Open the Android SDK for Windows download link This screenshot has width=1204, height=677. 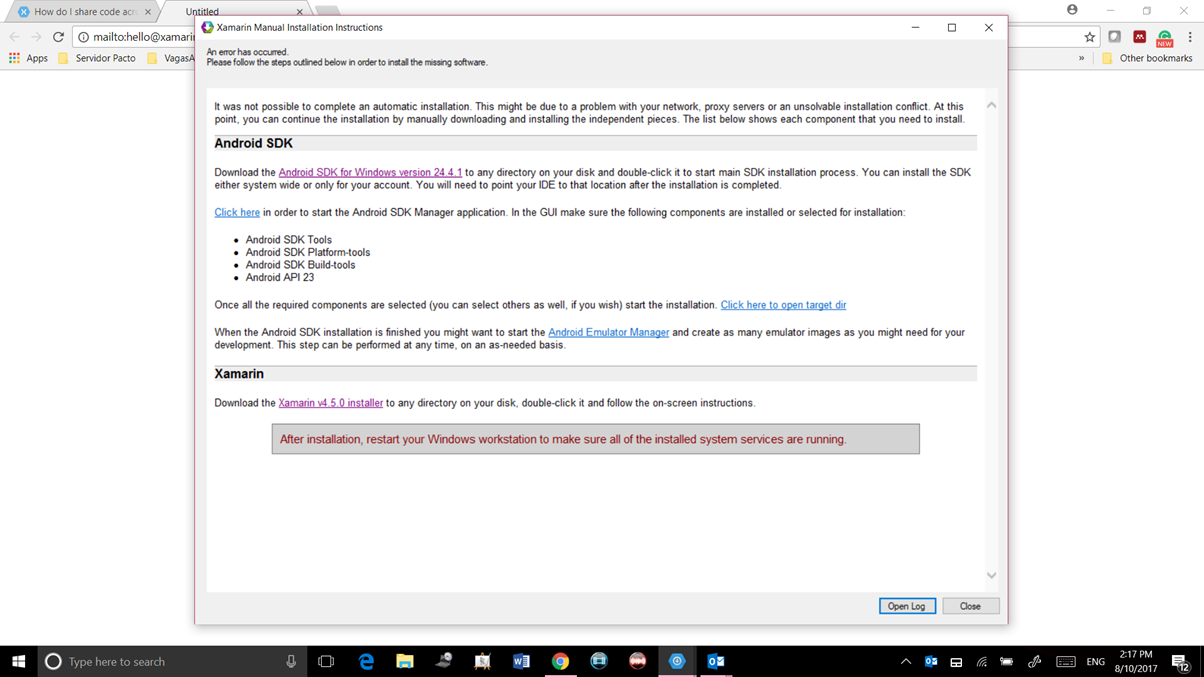coord(370,173)
